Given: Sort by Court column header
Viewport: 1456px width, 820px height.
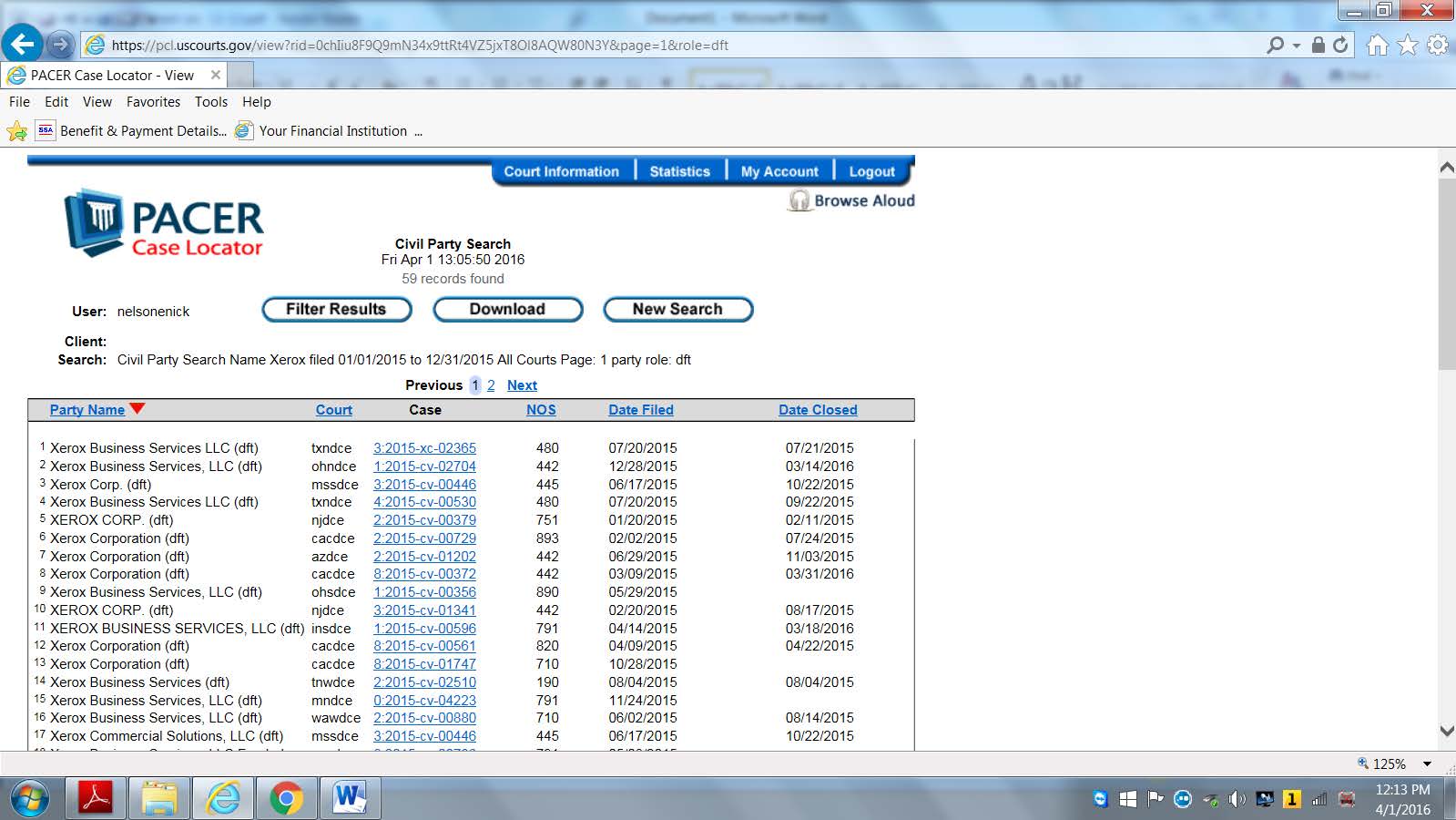Looking at the screenshot, I should [x=334, y=410].
